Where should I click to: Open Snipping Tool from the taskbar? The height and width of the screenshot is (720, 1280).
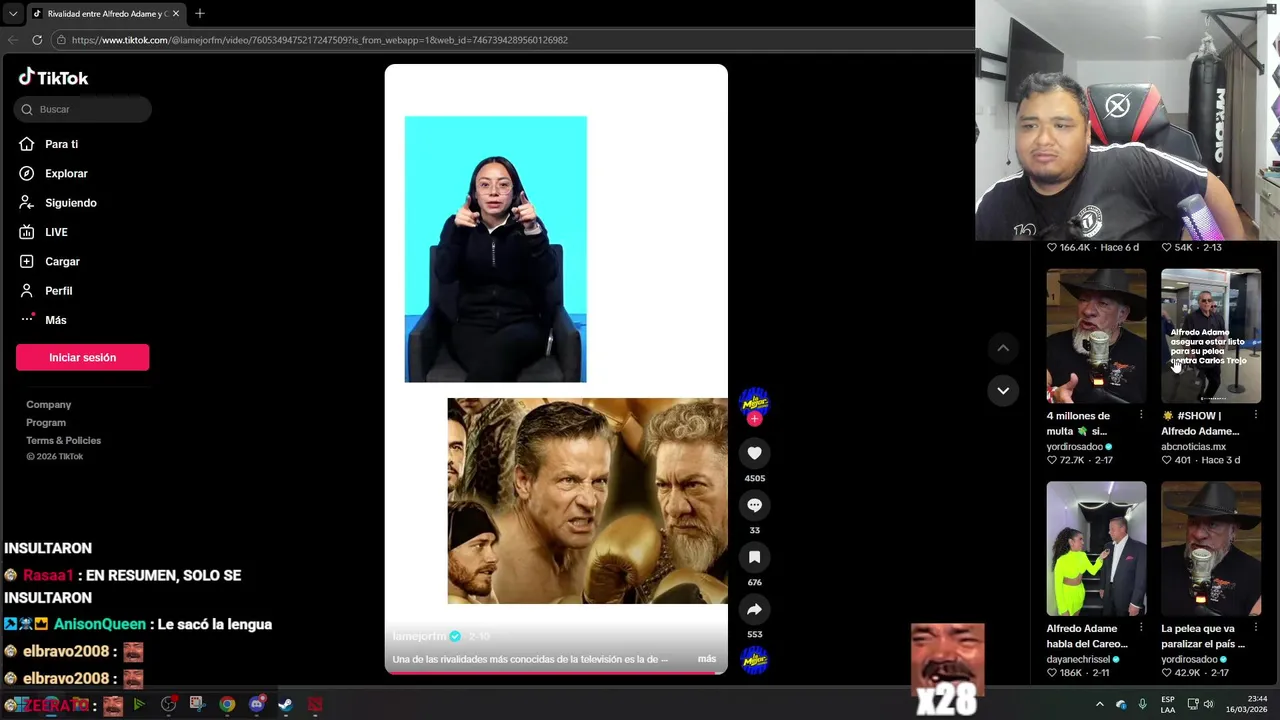[x=197, y=704]
